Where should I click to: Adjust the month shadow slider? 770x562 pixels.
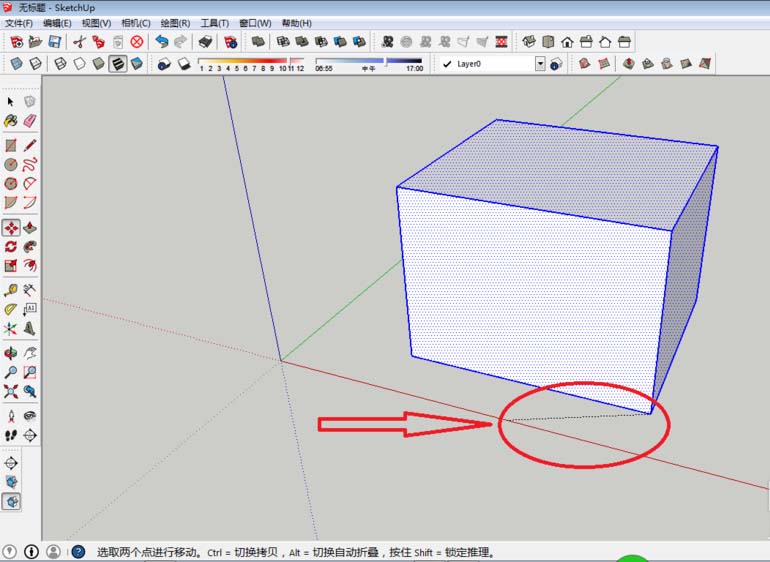(x=251, y=61)
